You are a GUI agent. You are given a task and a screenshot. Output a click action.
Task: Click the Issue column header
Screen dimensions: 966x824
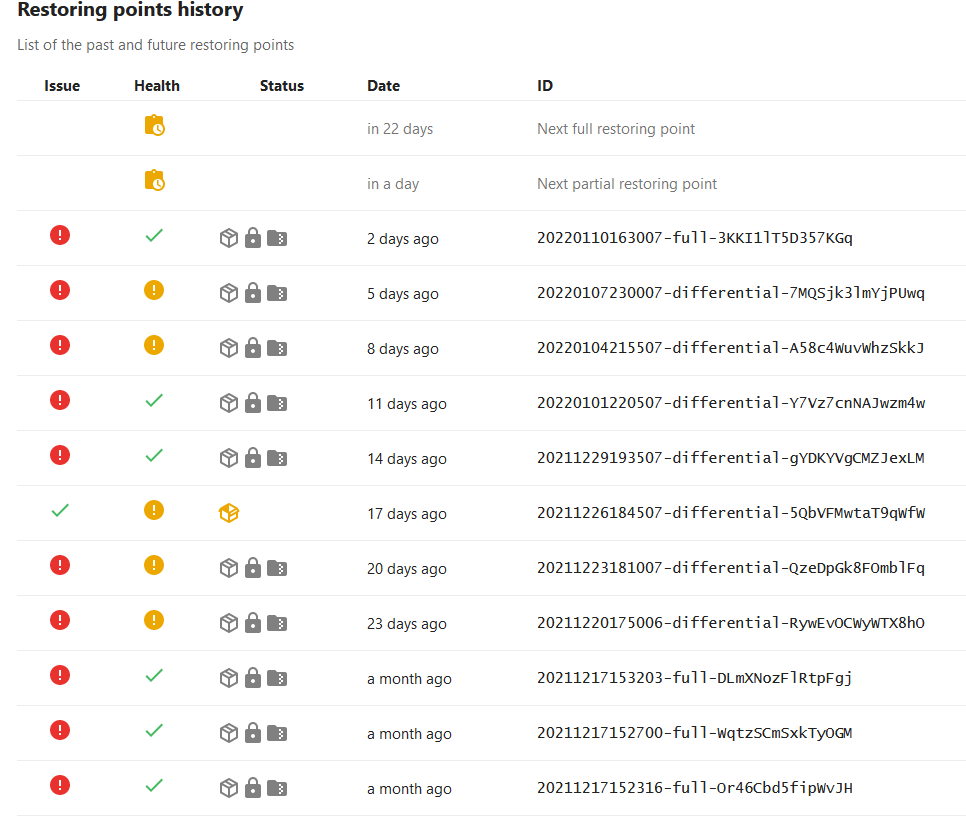click(x=62, y=86)
